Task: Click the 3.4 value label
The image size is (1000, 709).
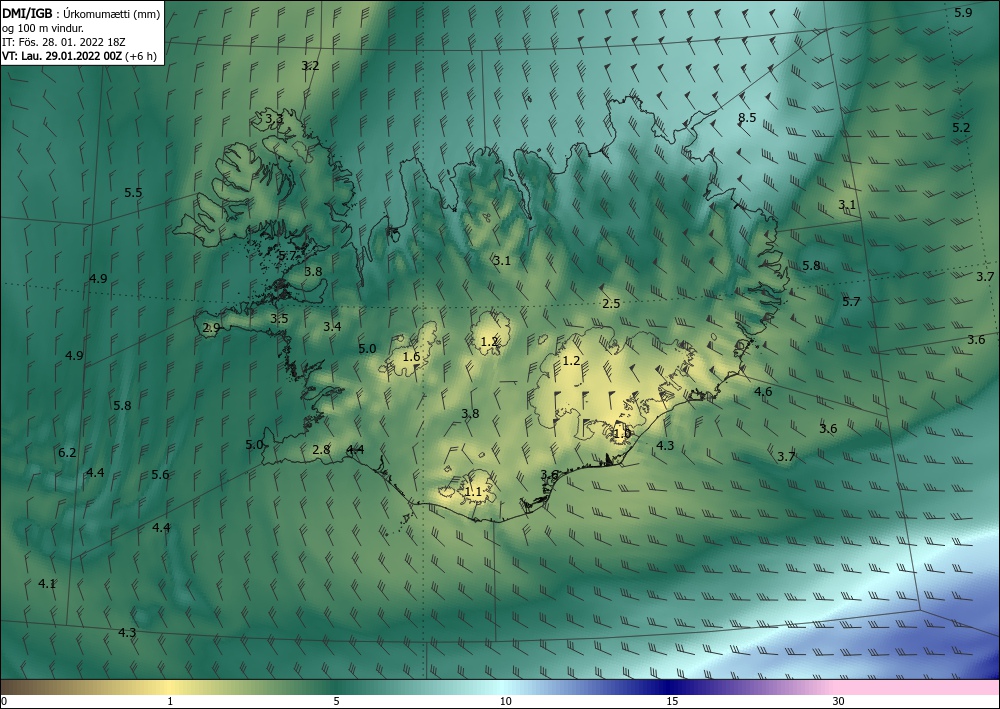Action: point(332,326)
